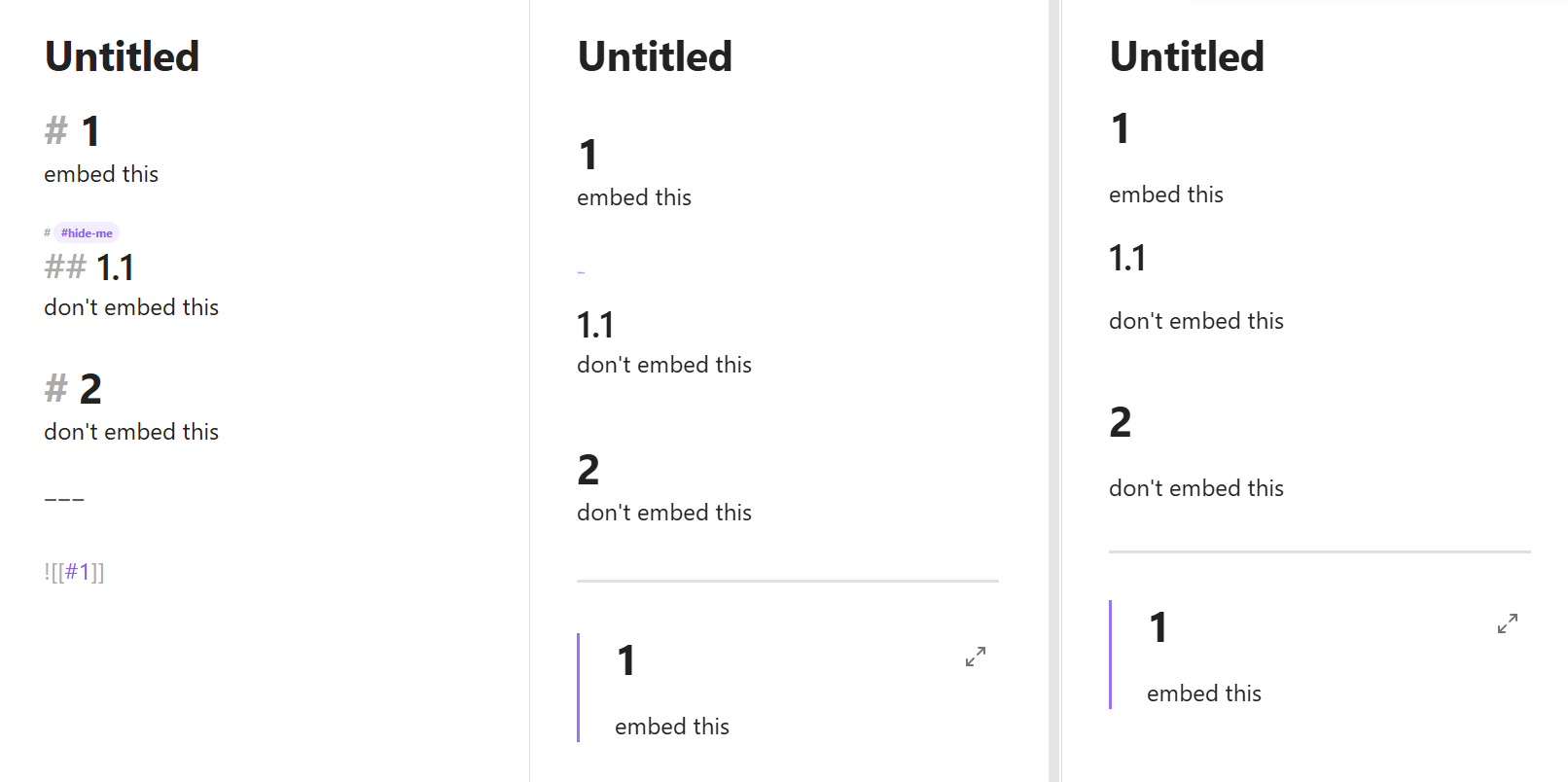The image size is (1568, 782).
Task: Click the small purple hidden-tag mark in middle pane
Action: coord(581,272)
